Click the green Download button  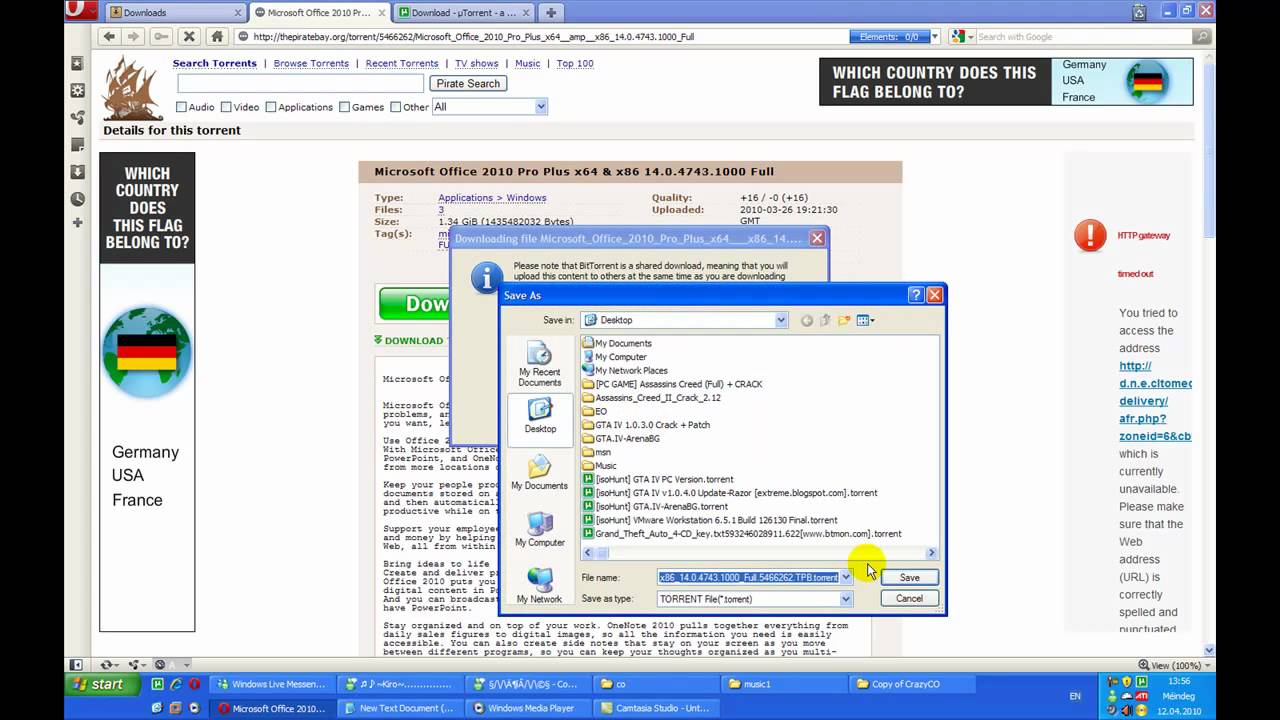pos(415,304)
